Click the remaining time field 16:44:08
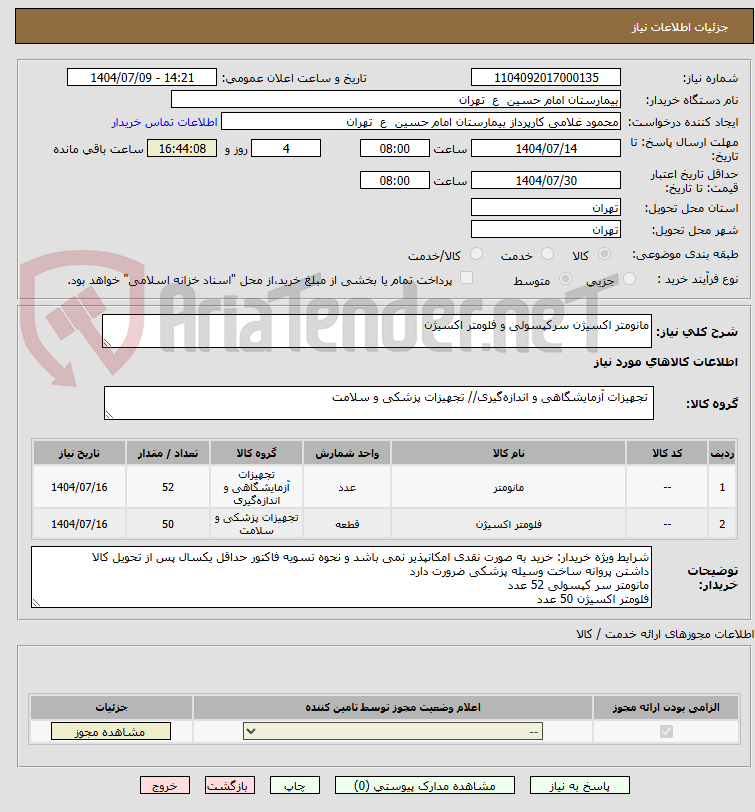 182,149
